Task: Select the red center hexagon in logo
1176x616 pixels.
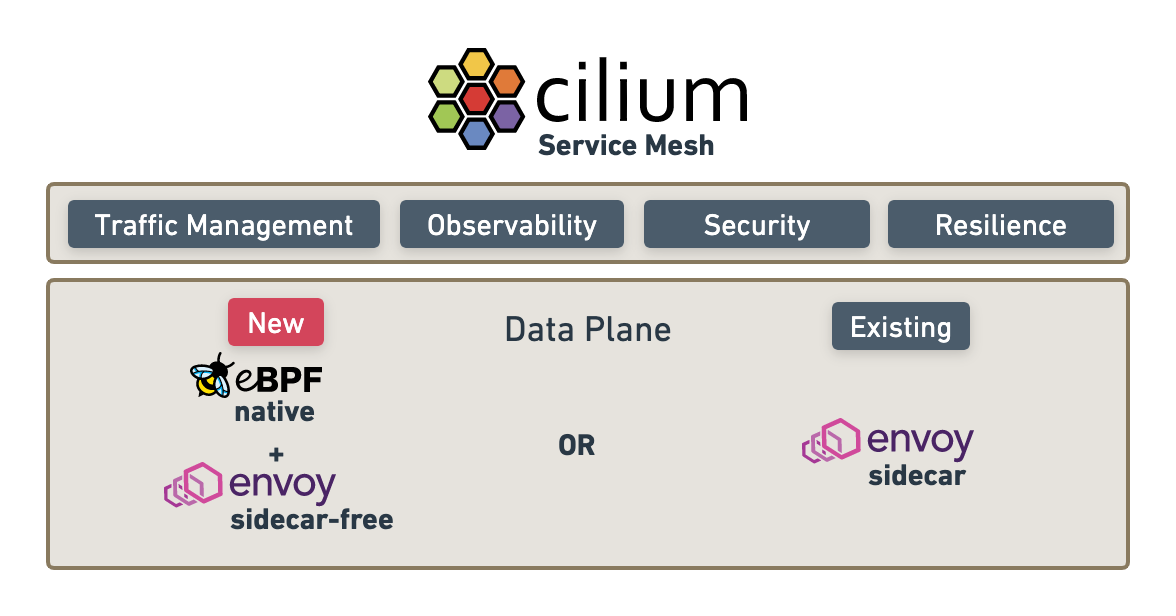Action: point(477,98)
